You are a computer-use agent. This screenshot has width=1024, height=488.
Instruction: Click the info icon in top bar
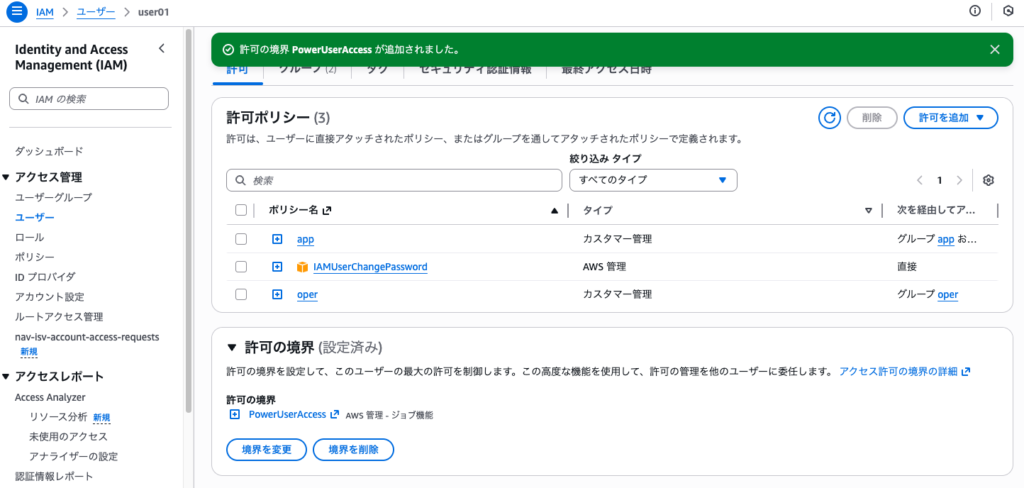tap(975, 11)
